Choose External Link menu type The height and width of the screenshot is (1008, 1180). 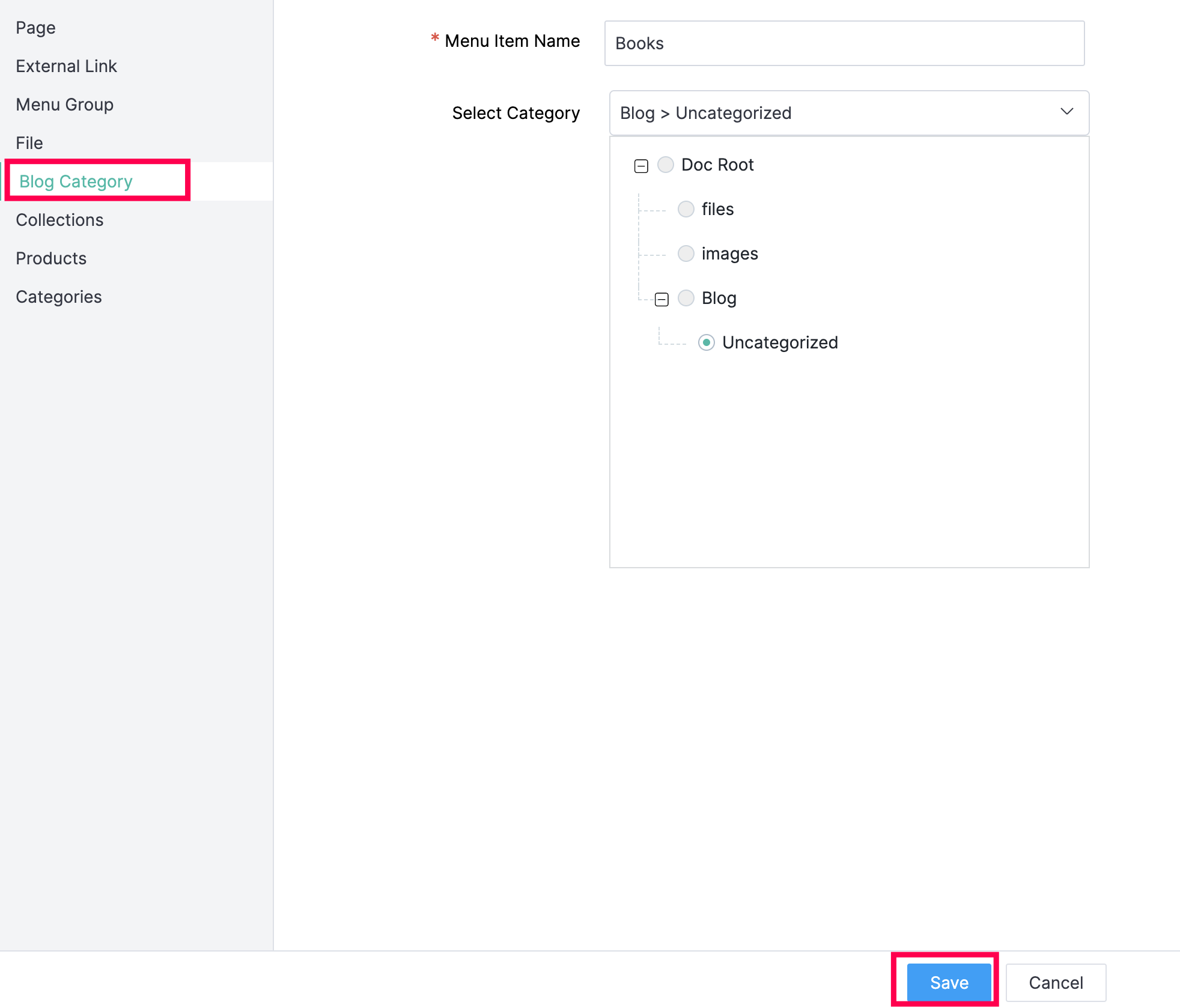coord(66,66)
